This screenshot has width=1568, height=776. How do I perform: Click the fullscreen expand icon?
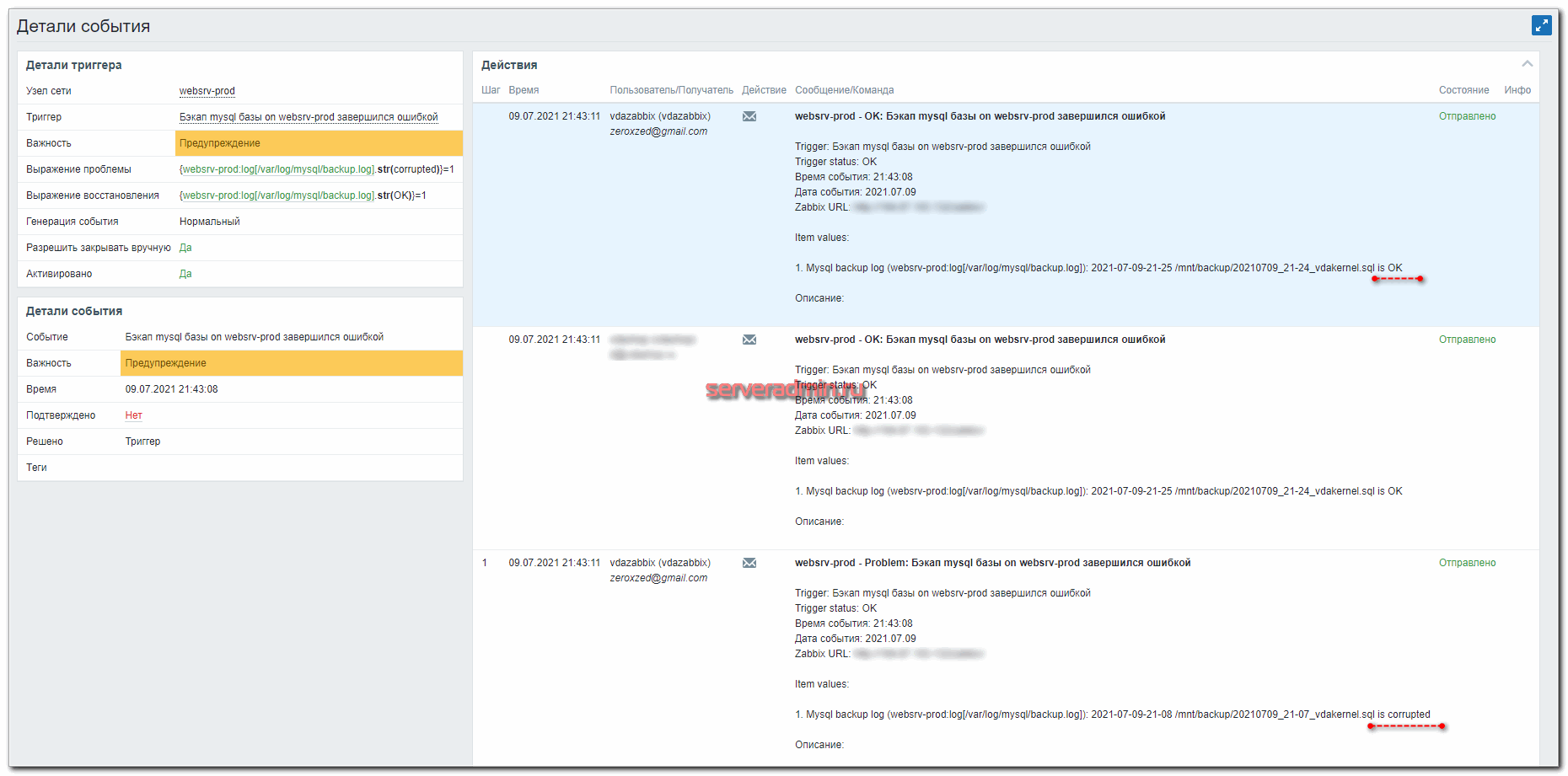[x=1541, y=25]
